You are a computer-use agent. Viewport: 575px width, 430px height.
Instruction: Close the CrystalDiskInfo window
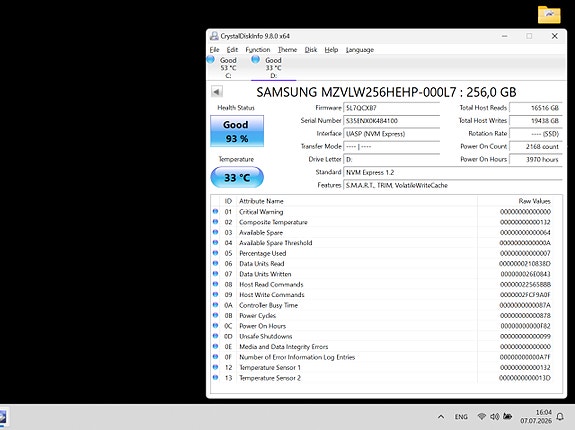[555, 36]
